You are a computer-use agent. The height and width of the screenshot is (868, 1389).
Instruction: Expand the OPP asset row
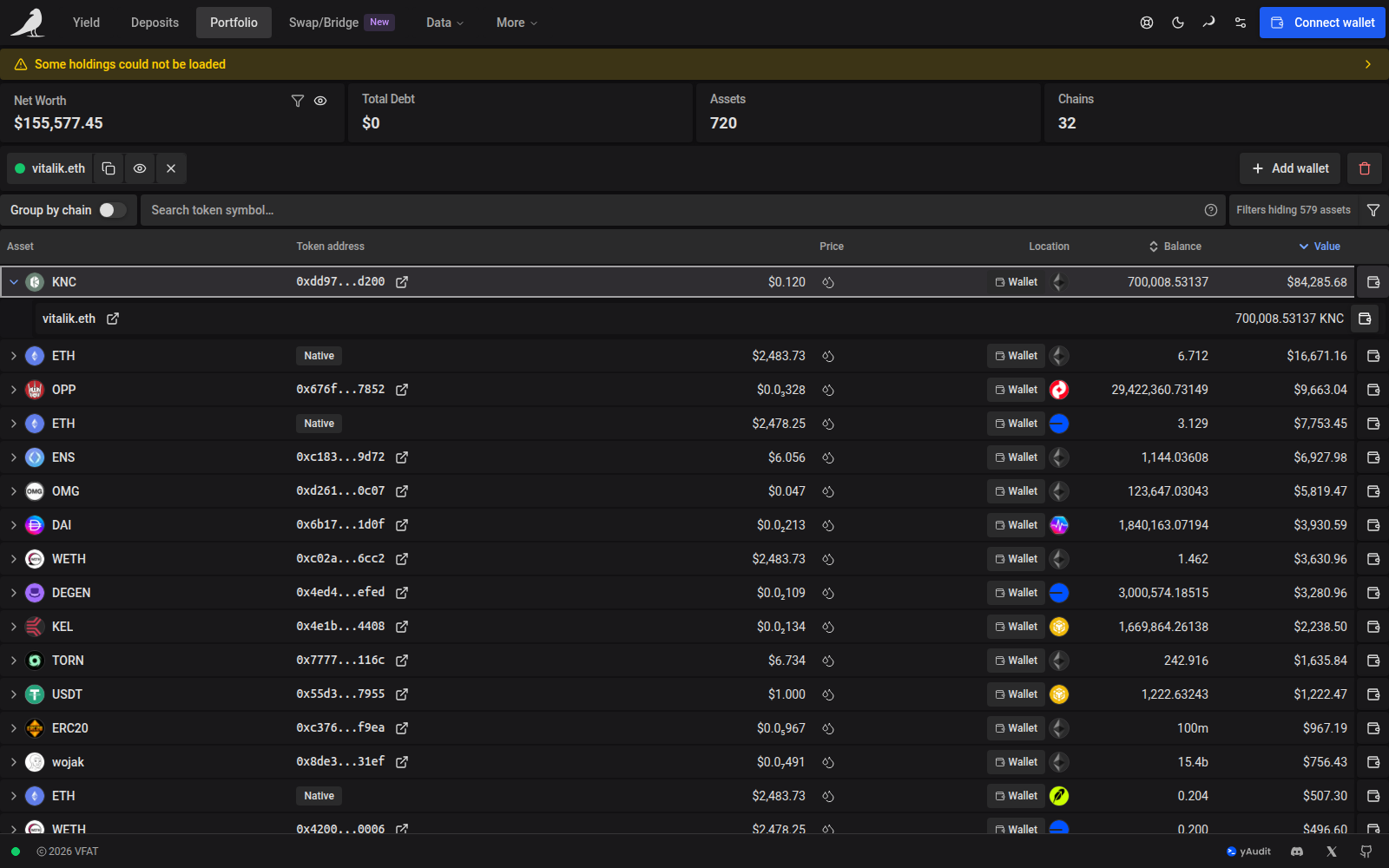pyautogui.click(x=14, y=390)
